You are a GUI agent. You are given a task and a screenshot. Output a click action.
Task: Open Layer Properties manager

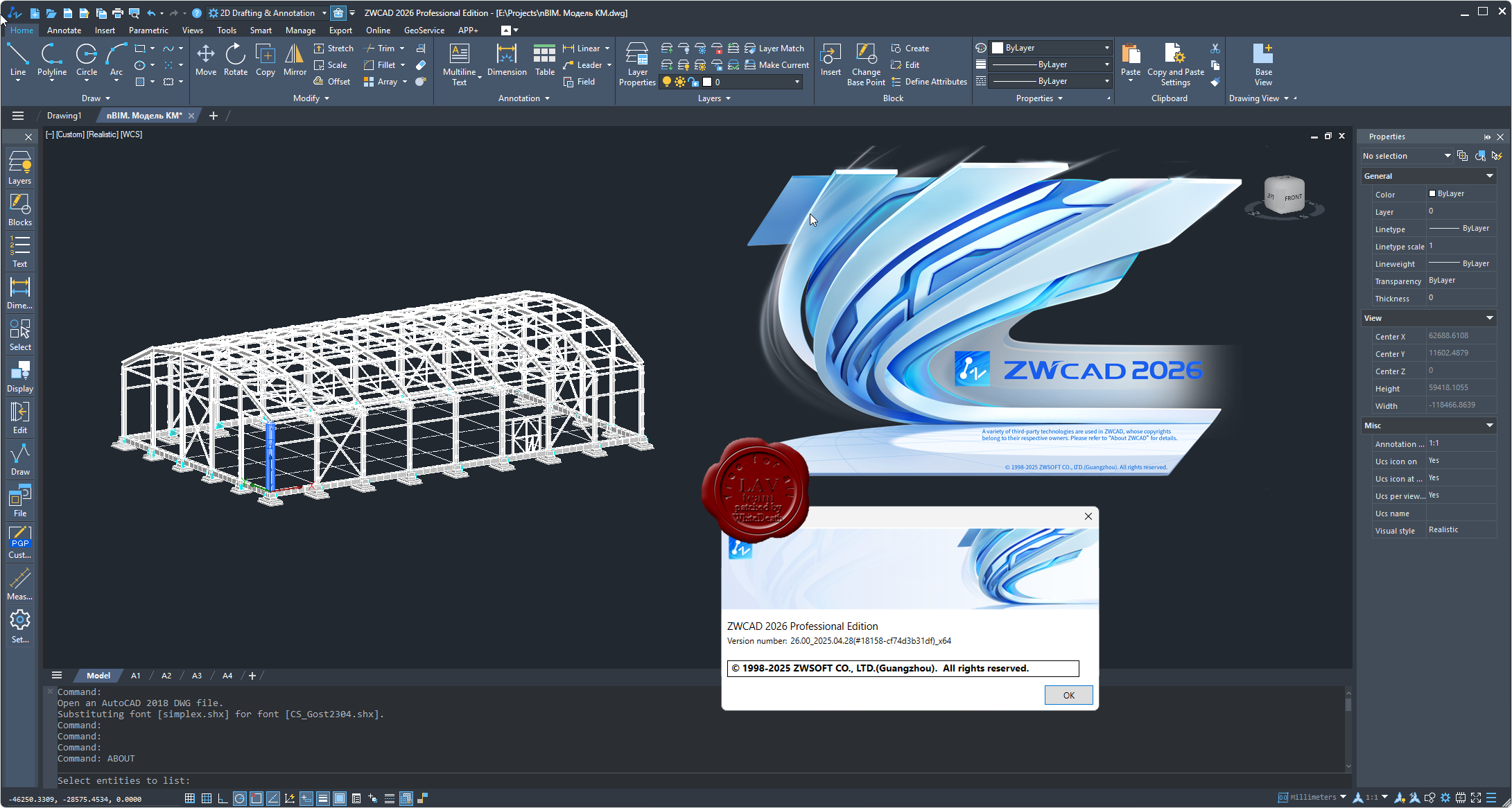coord(637,64)
